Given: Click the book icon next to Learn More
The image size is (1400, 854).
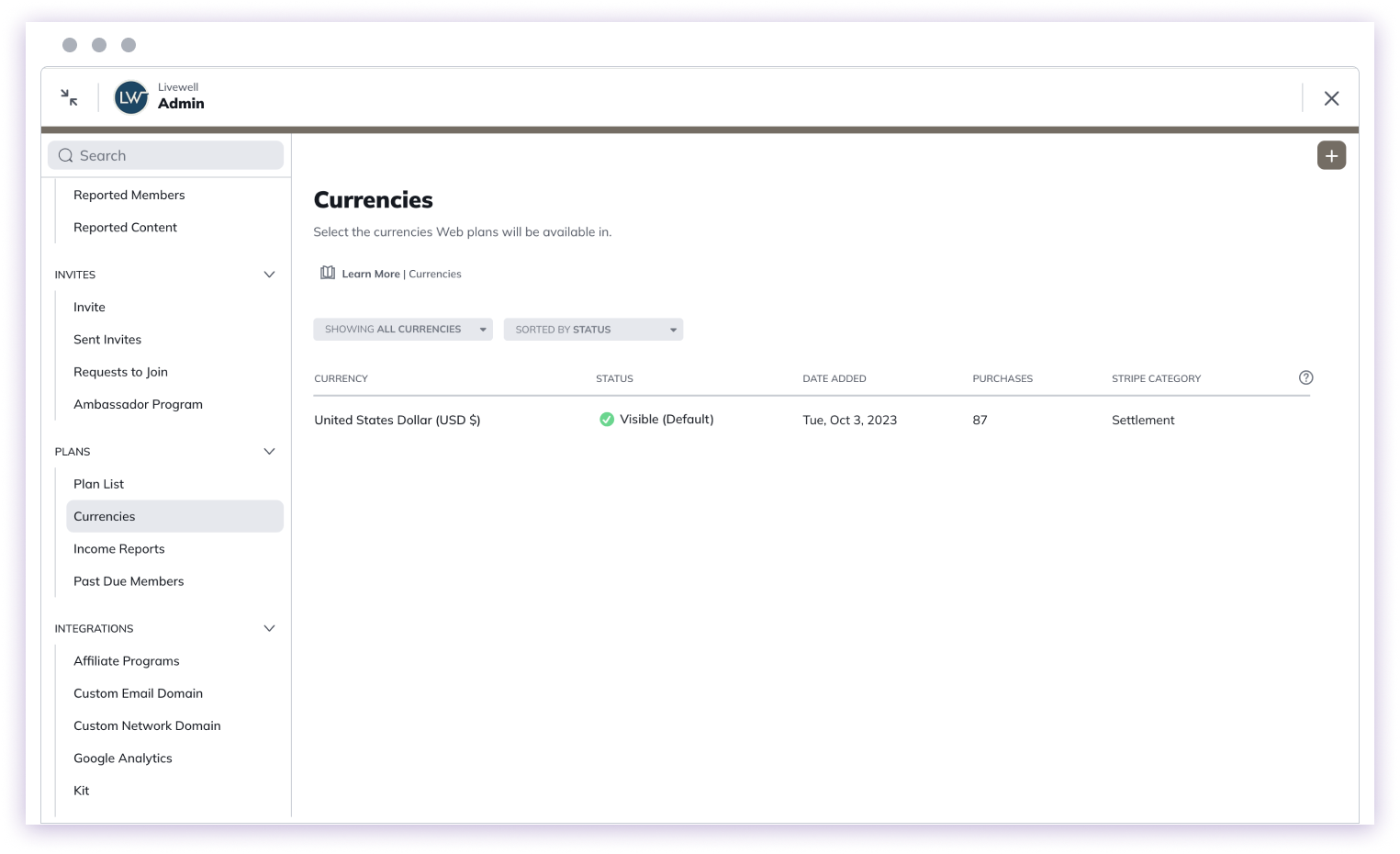Looking at the screenshot, I should [328, 273].
